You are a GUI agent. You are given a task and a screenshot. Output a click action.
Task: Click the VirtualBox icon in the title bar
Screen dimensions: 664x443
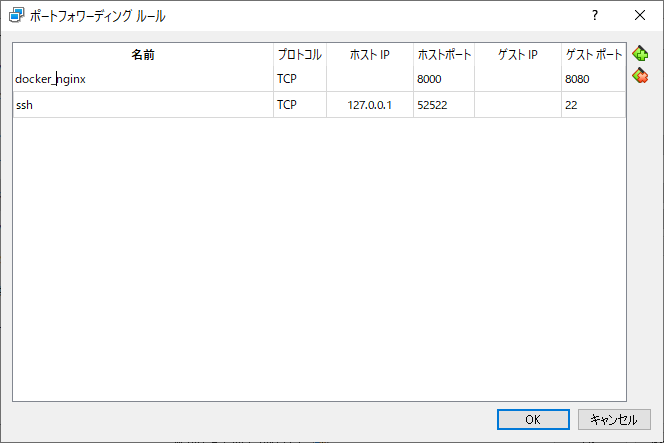pyautogui.click(x=16, y=16)
